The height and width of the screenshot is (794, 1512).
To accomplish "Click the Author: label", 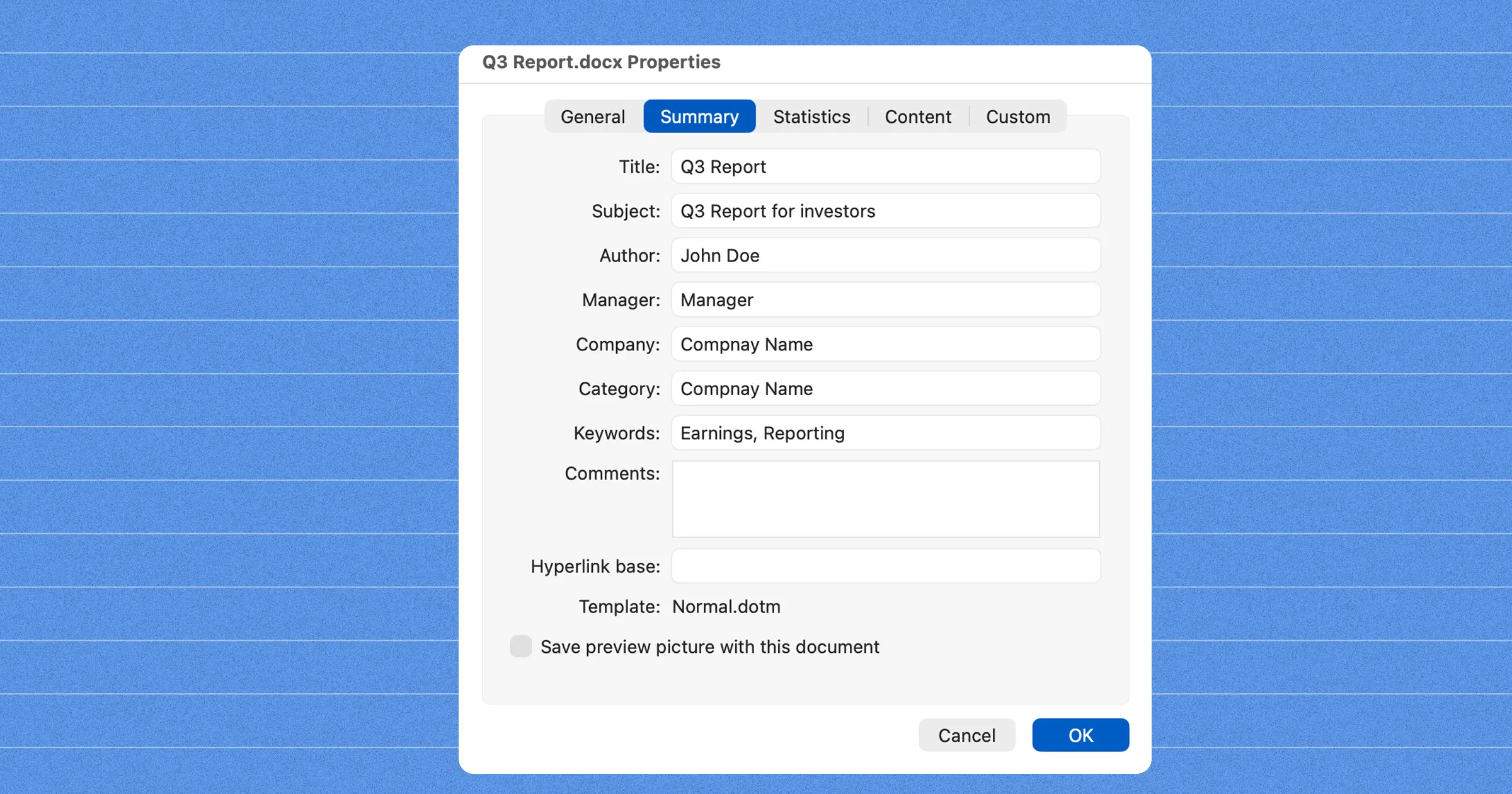I will point(630,255).
